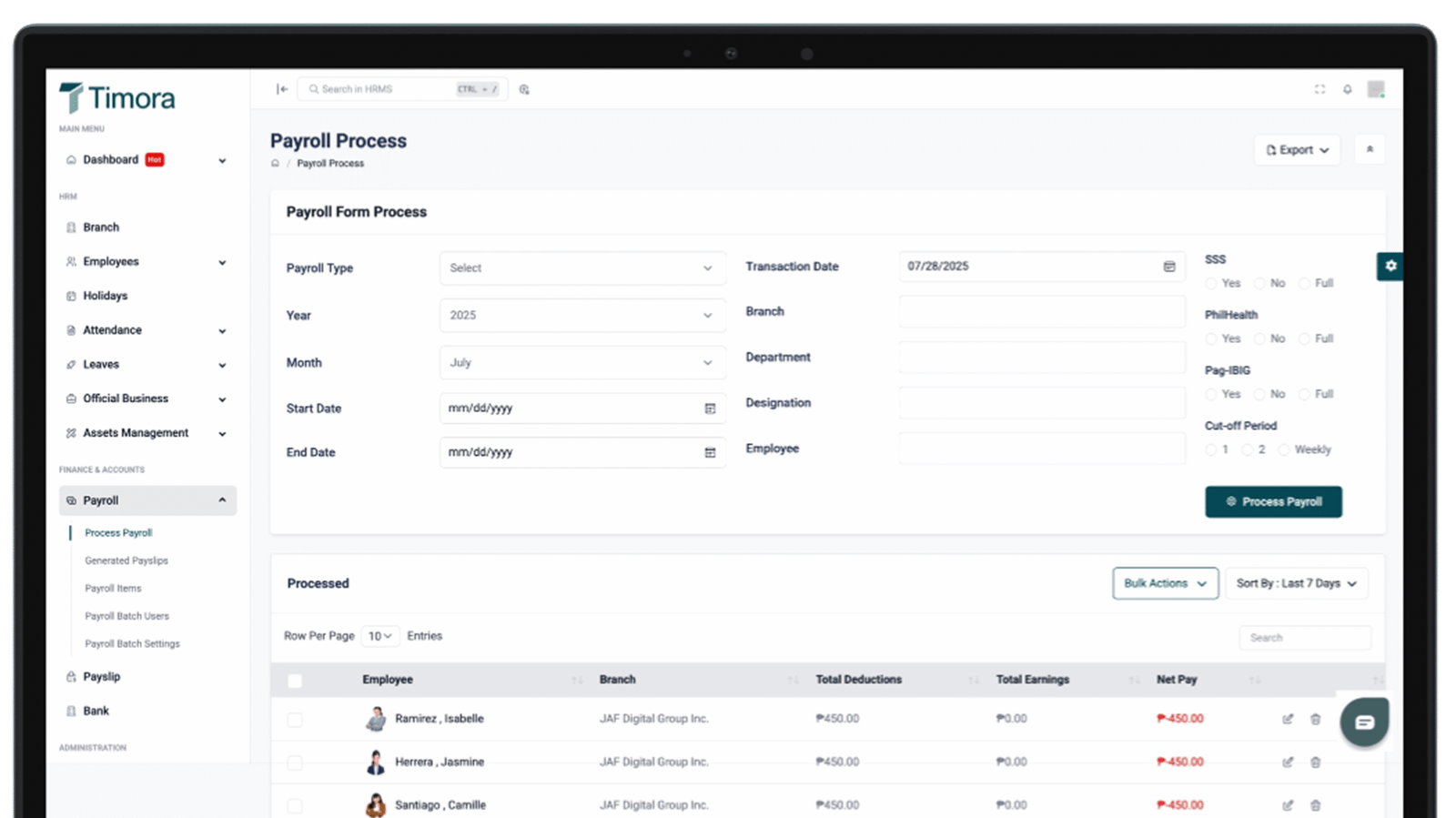Click the home breadcrumb icon
This screenshot has width=1456, height=818.
coord(275,164)
